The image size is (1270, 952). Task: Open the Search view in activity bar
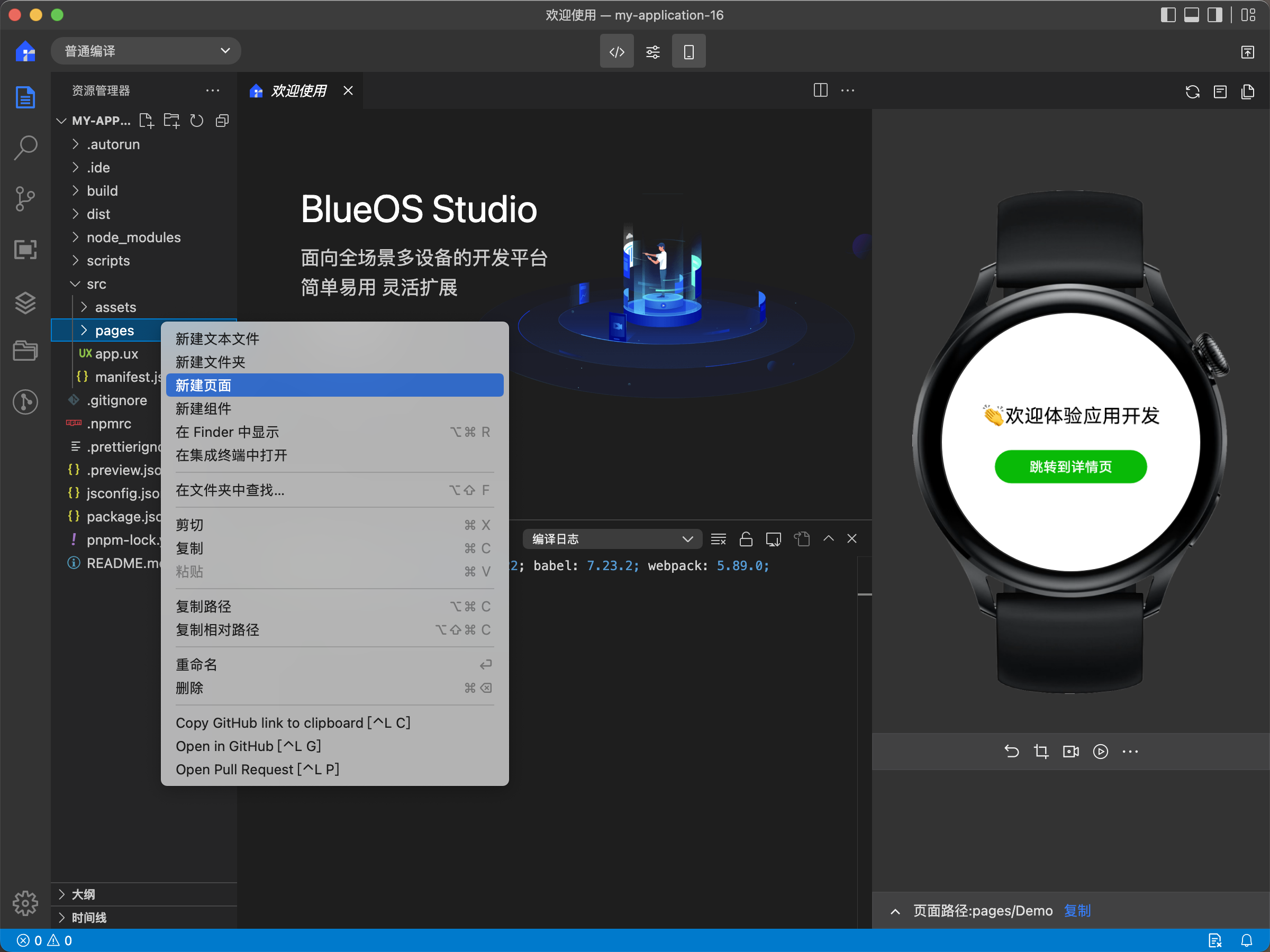[x=25, y=148]
